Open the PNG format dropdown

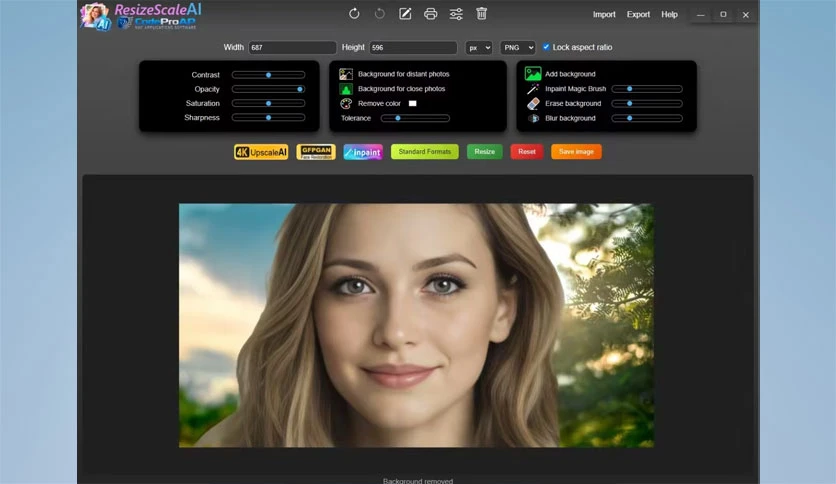coord(518,47)
